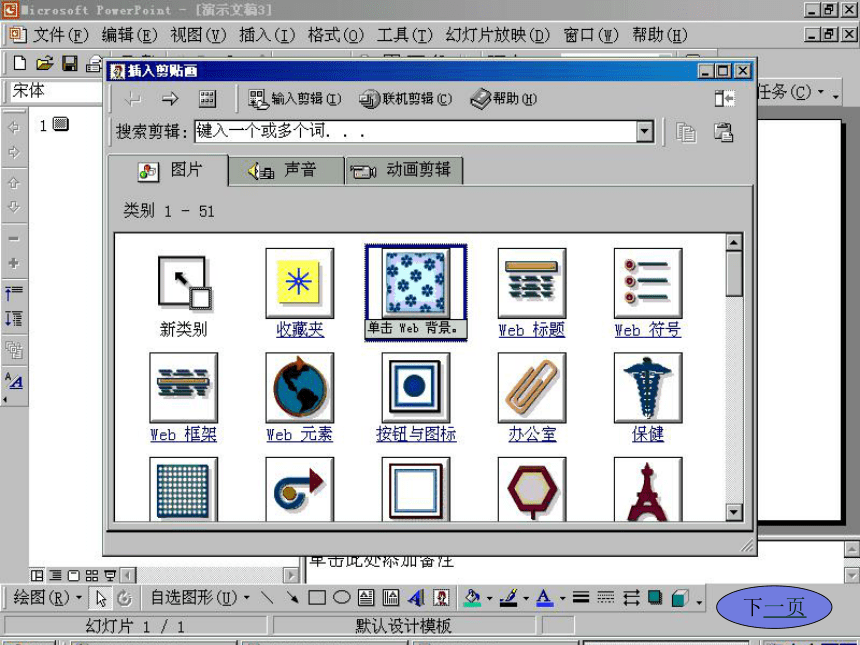Image resolution: width=860 pixels, height=645 pixels.
Task: Click scroll down arrow in category list
Action: (734, 512)
